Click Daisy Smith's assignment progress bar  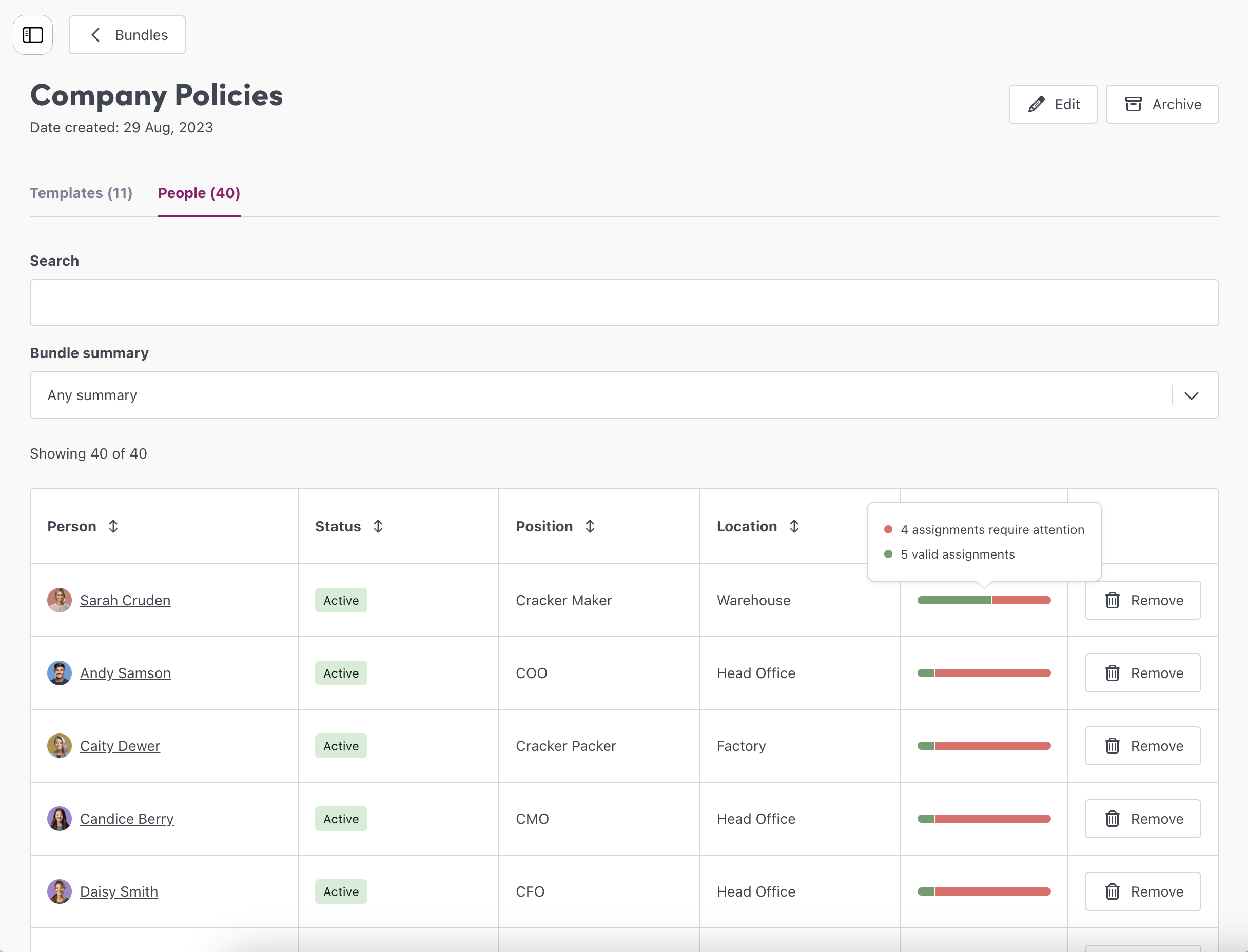pos(983,891)
